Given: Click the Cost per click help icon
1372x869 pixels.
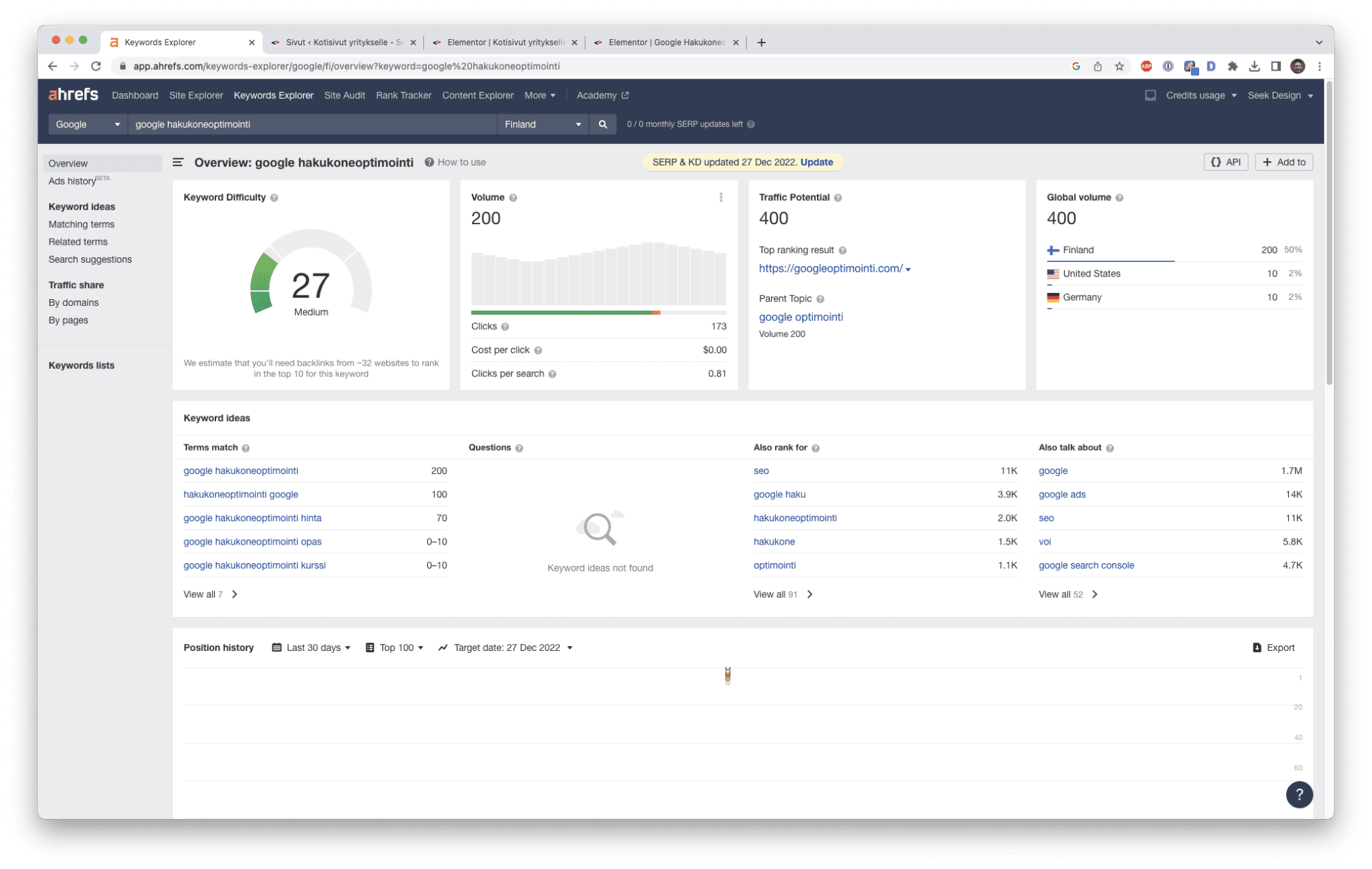Looking at the screenshot, I should click(538, 350).
